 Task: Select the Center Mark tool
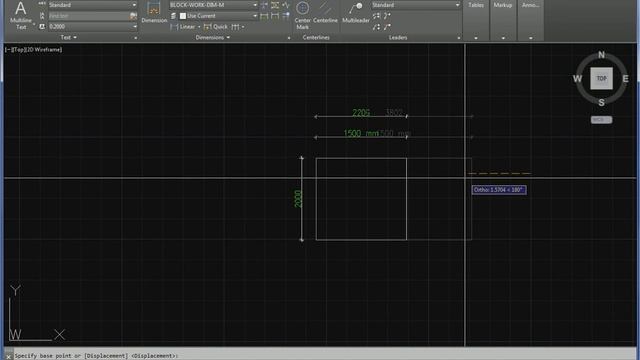click(302, 16)
